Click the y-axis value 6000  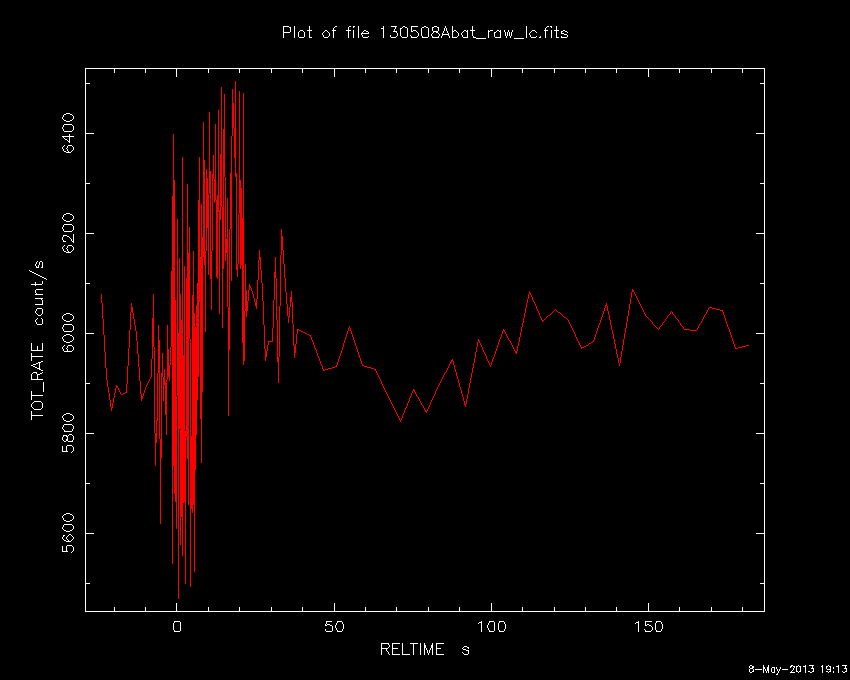(x=69, y=333)
